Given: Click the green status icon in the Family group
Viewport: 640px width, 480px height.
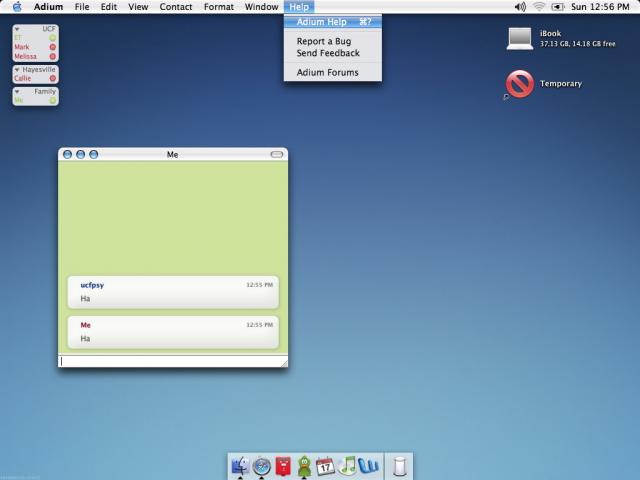Looking at the screenshot, I should tap(53, 100).
